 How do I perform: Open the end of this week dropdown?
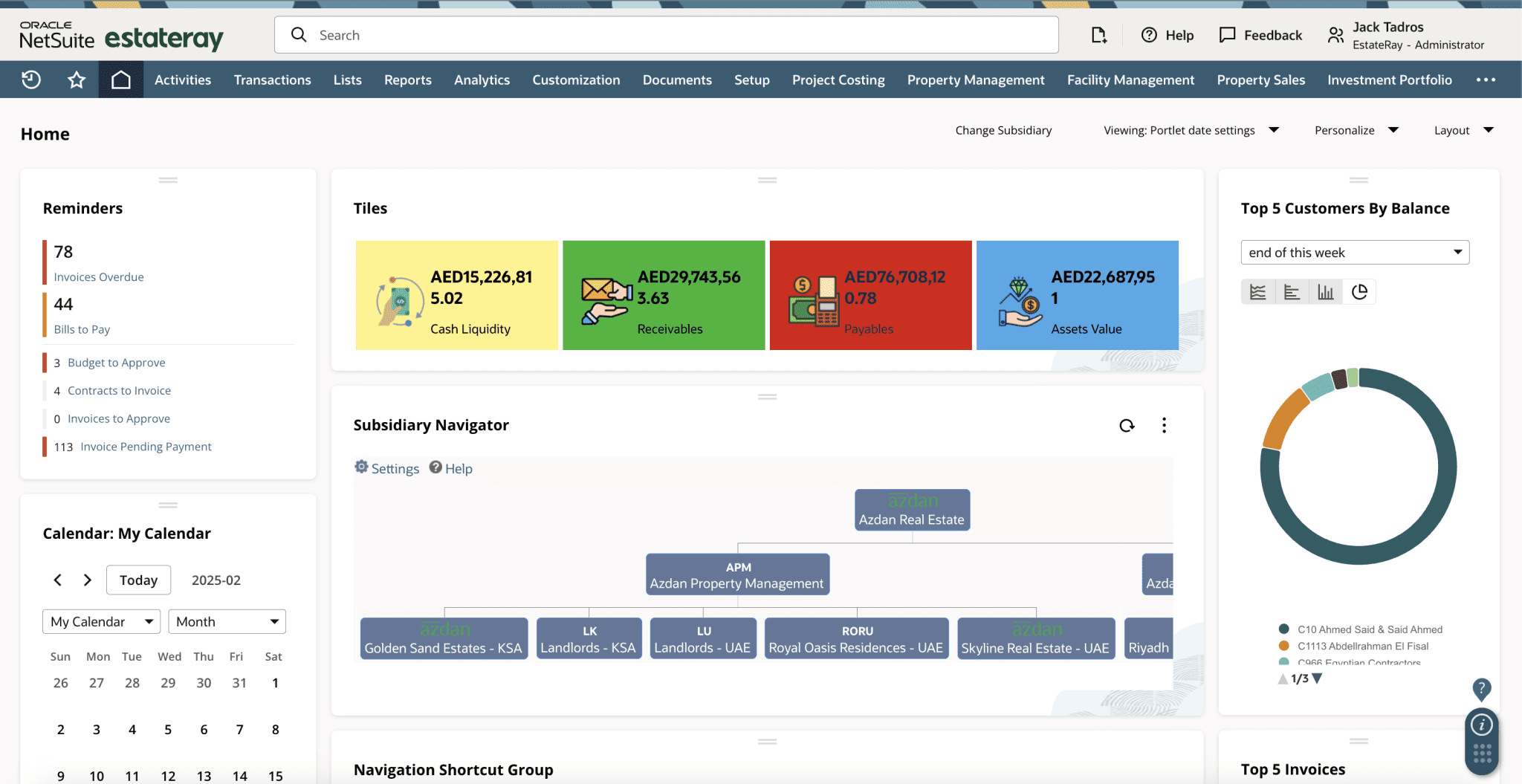click(x=1354, y=252)
